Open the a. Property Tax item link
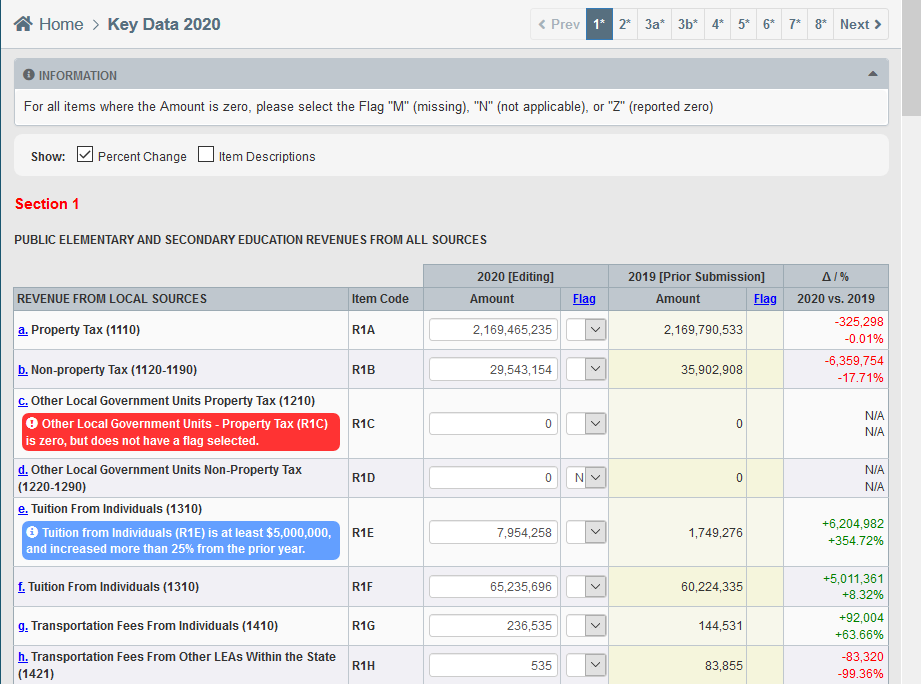 click(23, 330)
